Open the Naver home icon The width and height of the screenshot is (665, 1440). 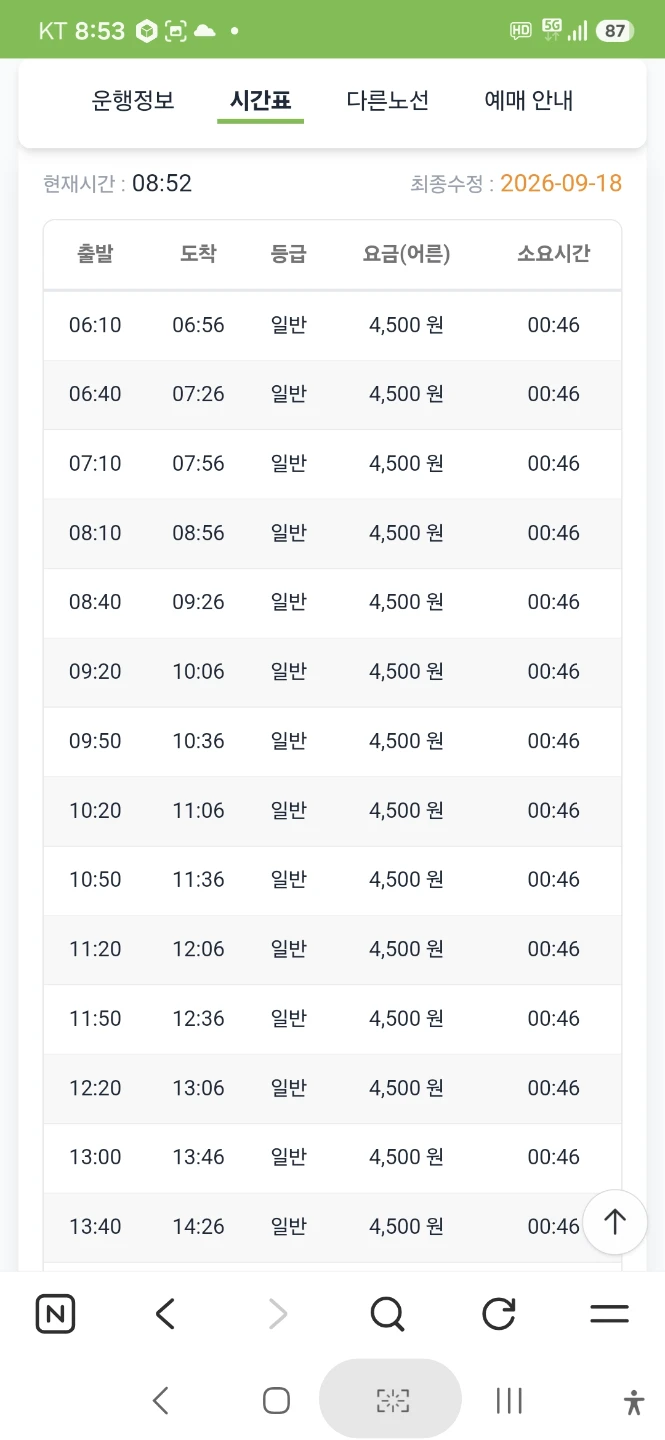point(55,1313)
